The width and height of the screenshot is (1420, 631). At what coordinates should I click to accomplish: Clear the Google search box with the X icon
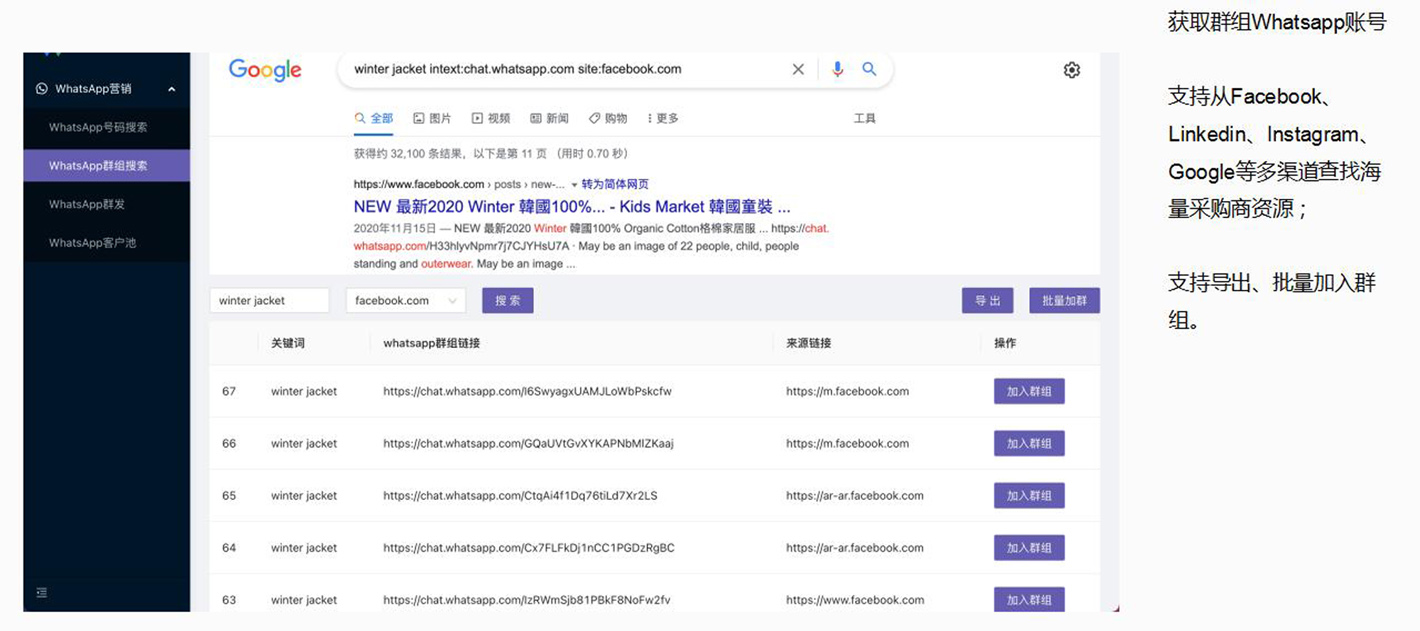[x=798, y=69]
